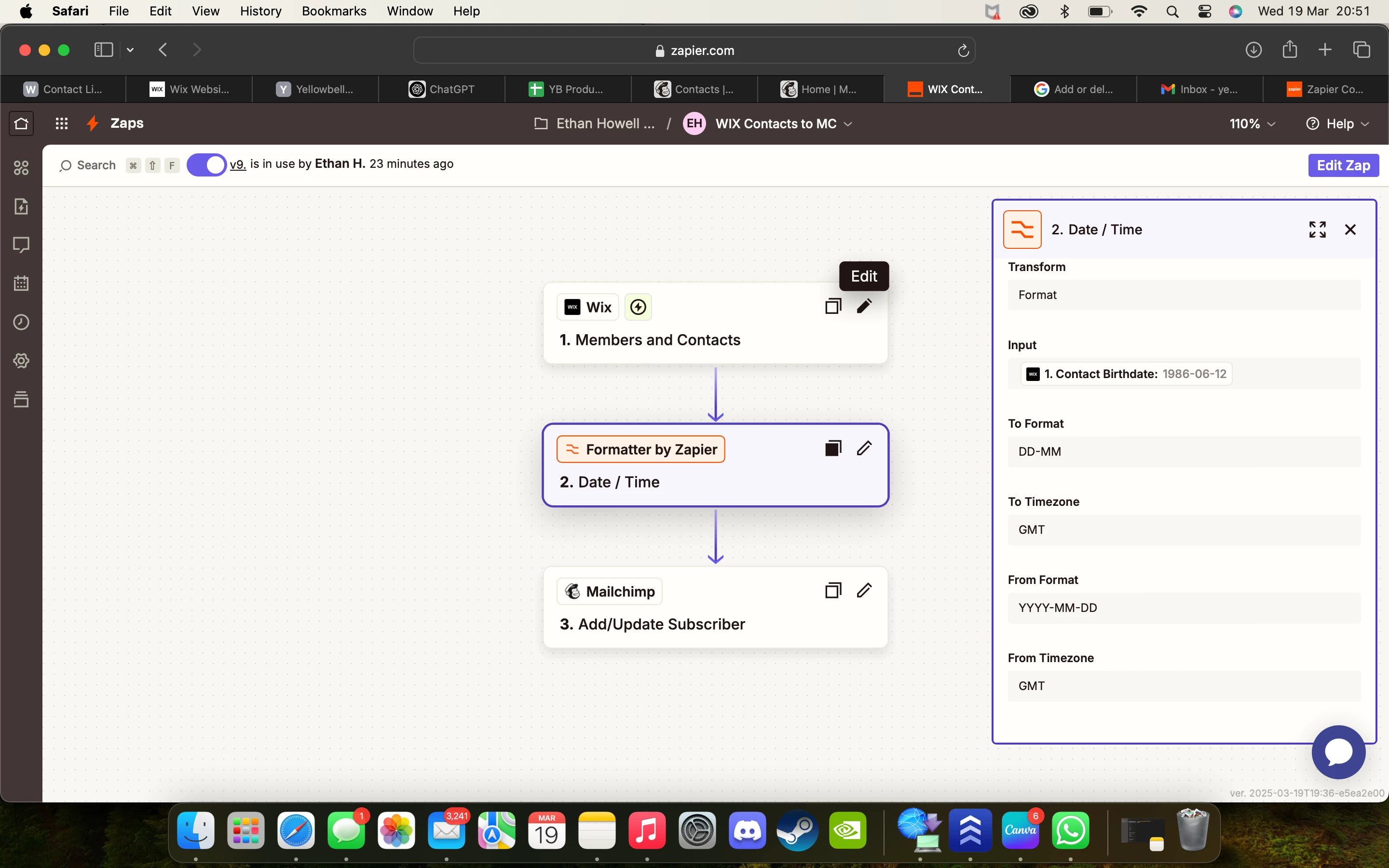Viewport: 1389px width, 868px height.
Task: Click the Search field in the editor toolbar
Action: pos(89,165)
